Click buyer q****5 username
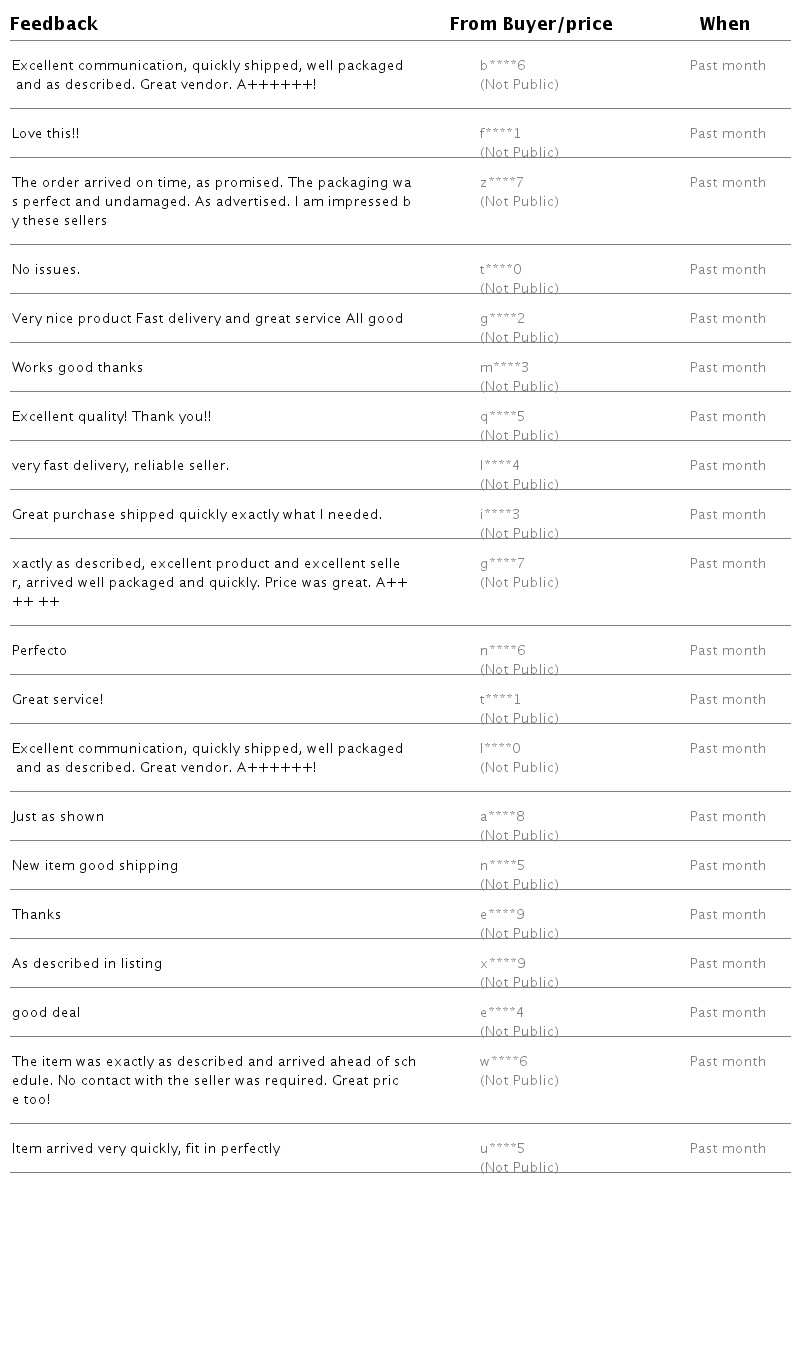This screenshot has height=1368, width=800. [502, 417]
